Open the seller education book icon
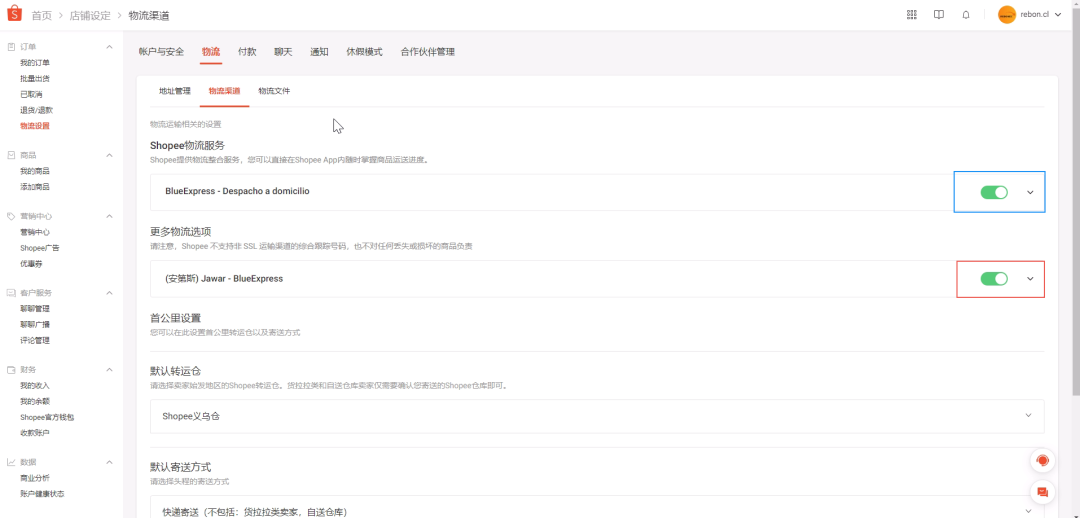Screen dimensions: 1080x518 click(x=939, y=14)
